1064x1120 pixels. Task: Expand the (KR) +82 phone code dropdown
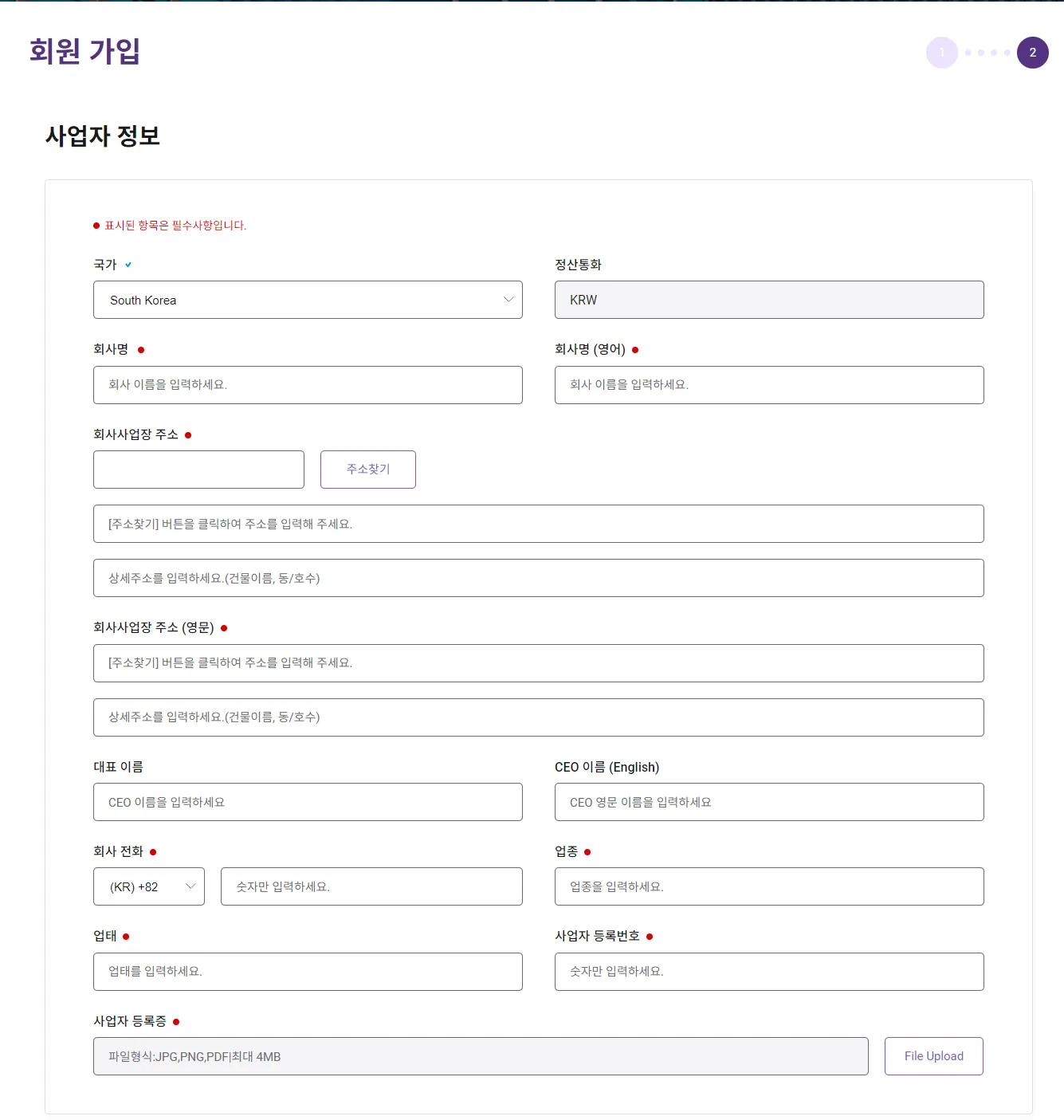click(149, 886)
